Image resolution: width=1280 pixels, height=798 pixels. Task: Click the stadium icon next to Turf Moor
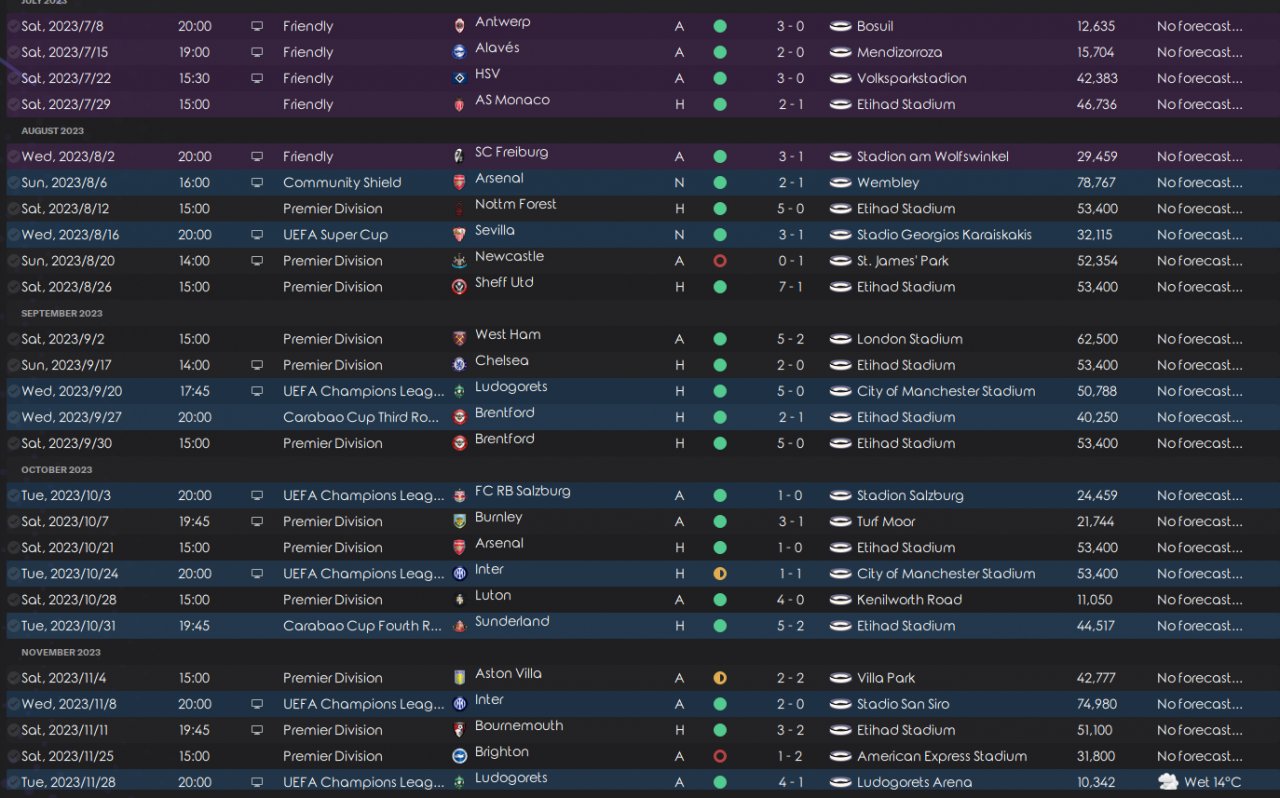[840, 522]
